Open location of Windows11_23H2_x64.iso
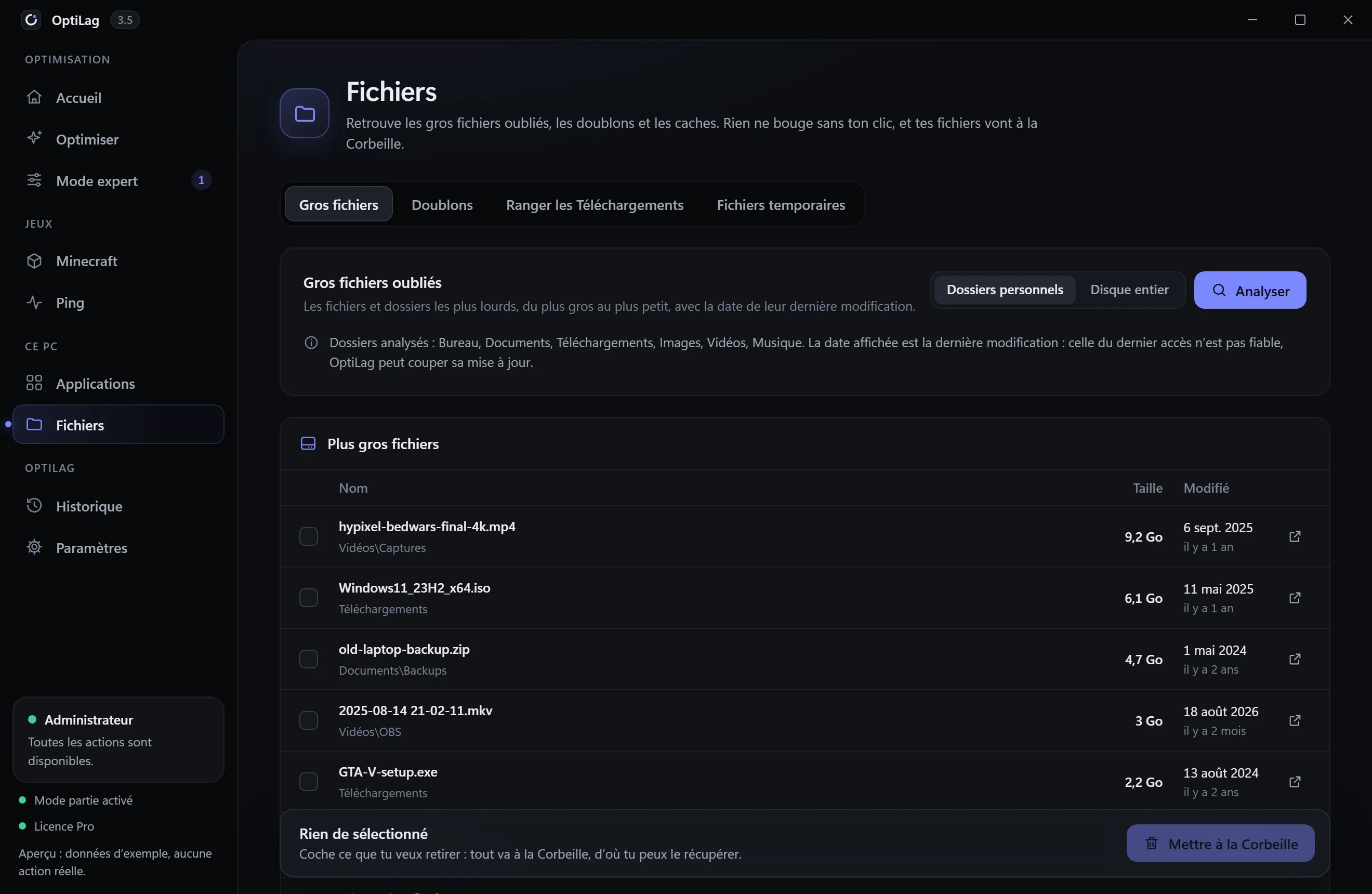 [1294, 598]
